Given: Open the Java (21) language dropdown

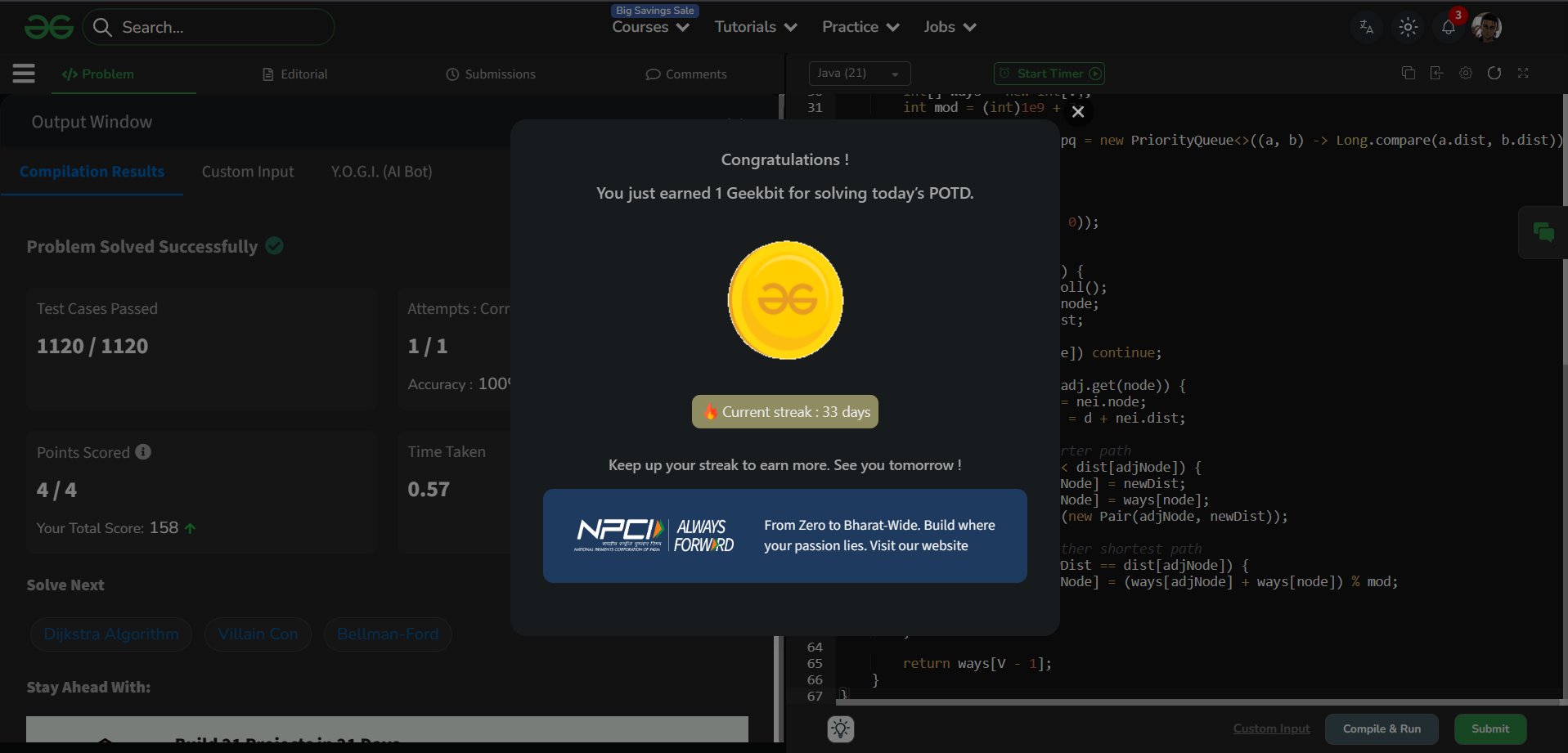Looking at the screenshot, I should point(859,74).
